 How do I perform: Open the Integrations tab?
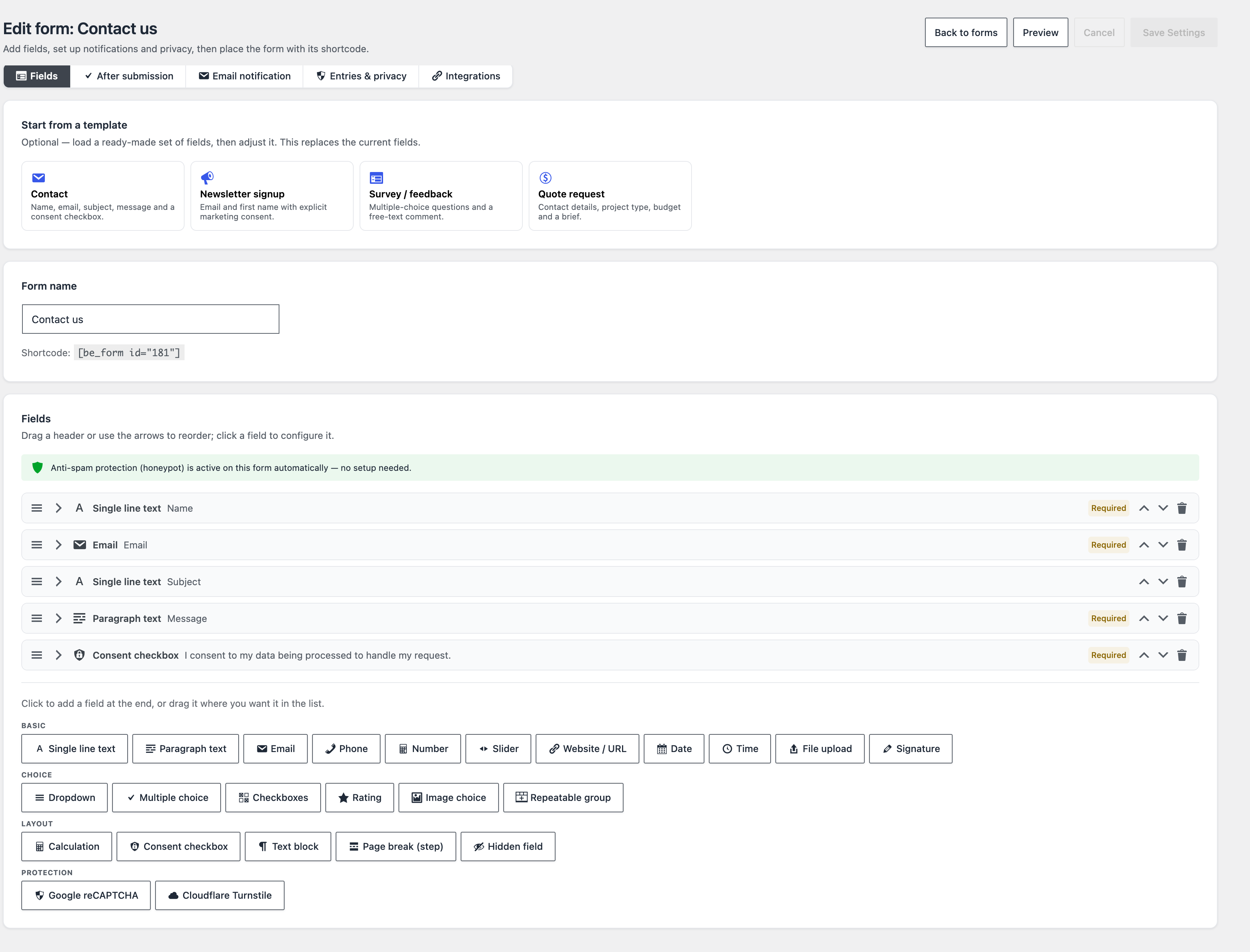466,76
